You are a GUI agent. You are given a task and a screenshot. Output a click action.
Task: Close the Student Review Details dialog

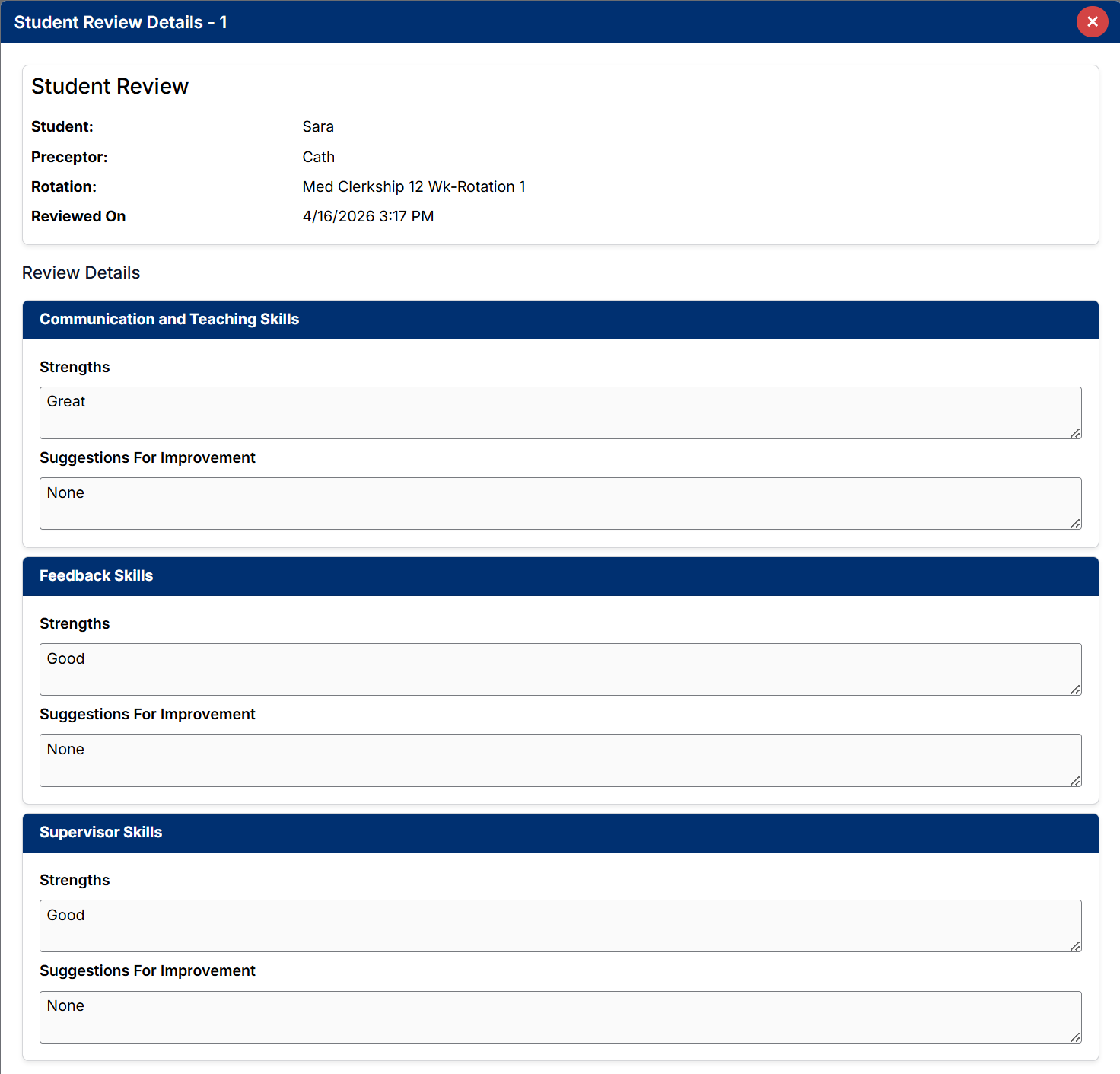coord(1093,22)
